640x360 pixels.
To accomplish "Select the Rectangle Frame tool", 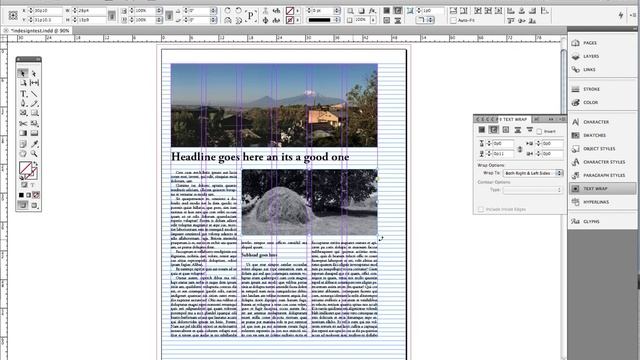I will 23,113.
